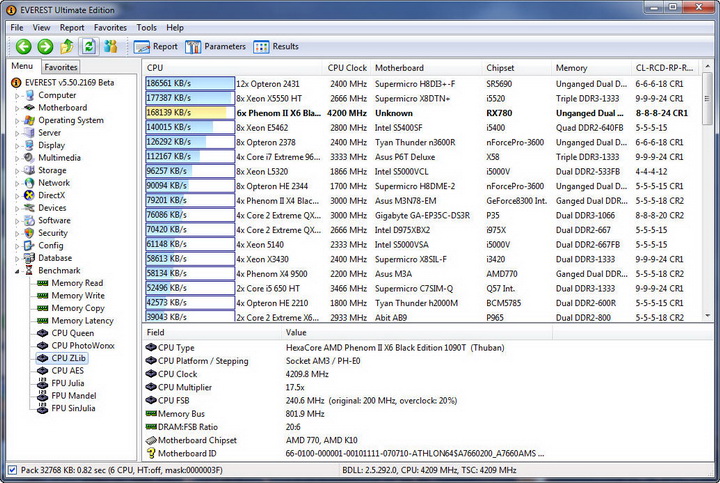Select the Multimedia tree icon

point(30,157)
